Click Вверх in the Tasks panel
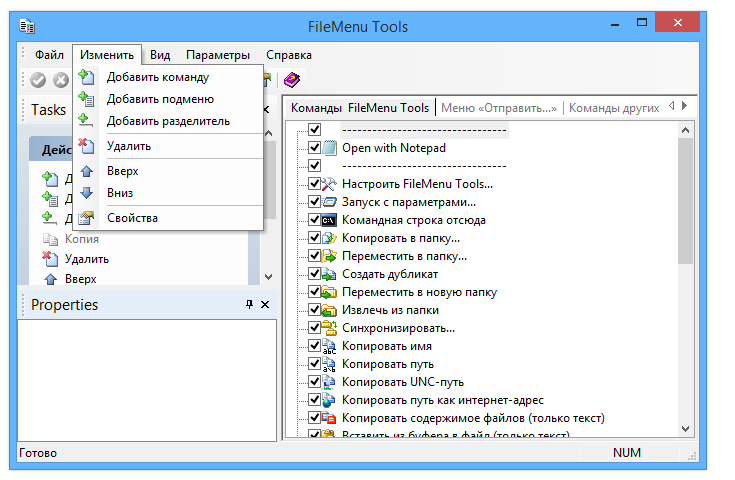 point(81,278)
